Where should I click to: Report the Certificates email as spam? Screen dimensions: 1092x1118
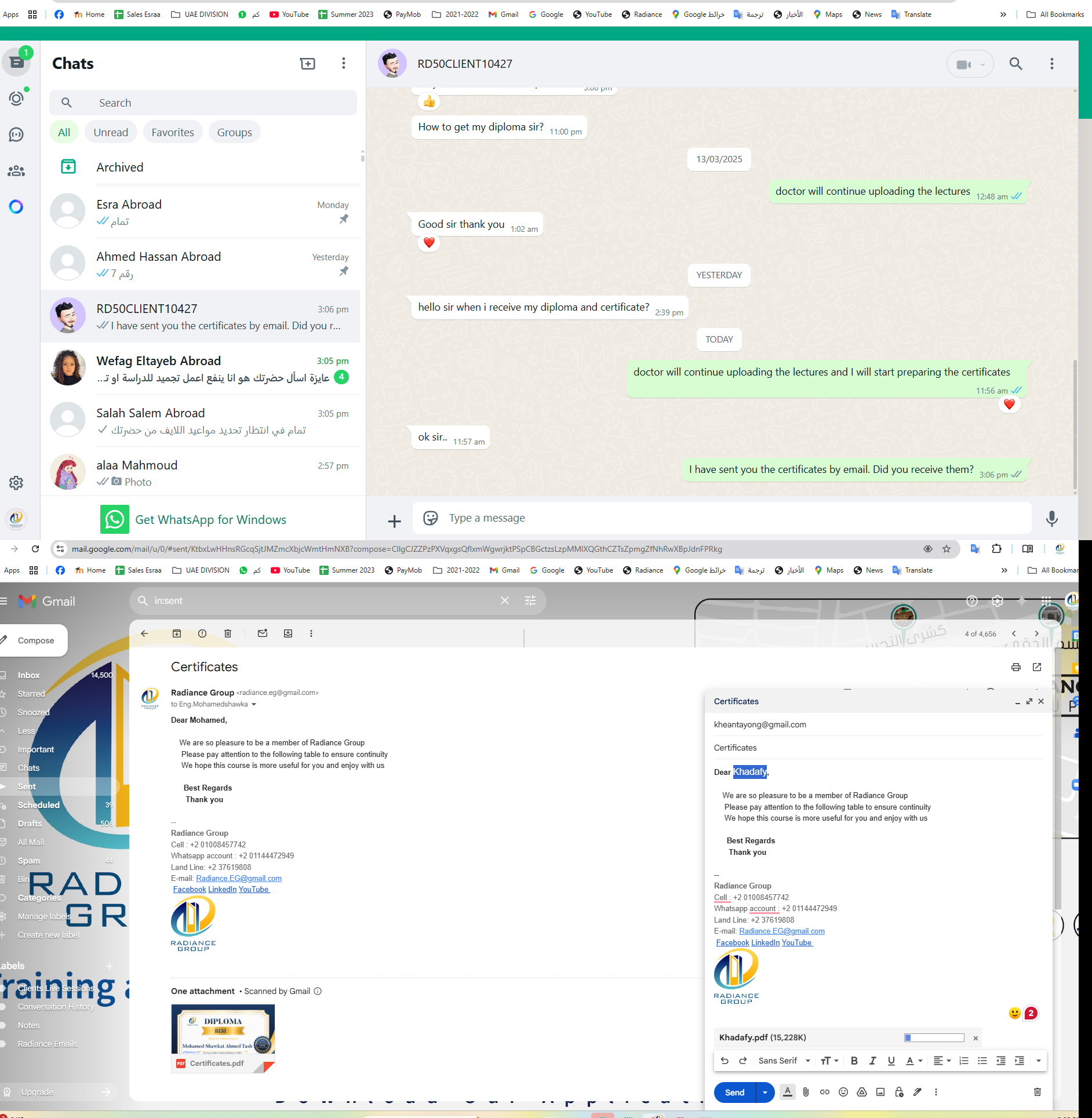(202, 633)
